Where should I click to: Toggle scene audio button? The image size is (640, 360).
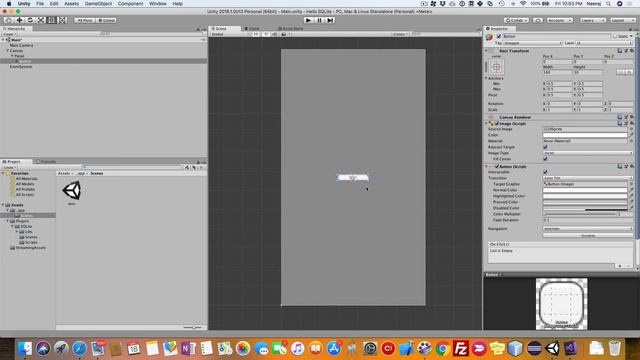point(275,34)
